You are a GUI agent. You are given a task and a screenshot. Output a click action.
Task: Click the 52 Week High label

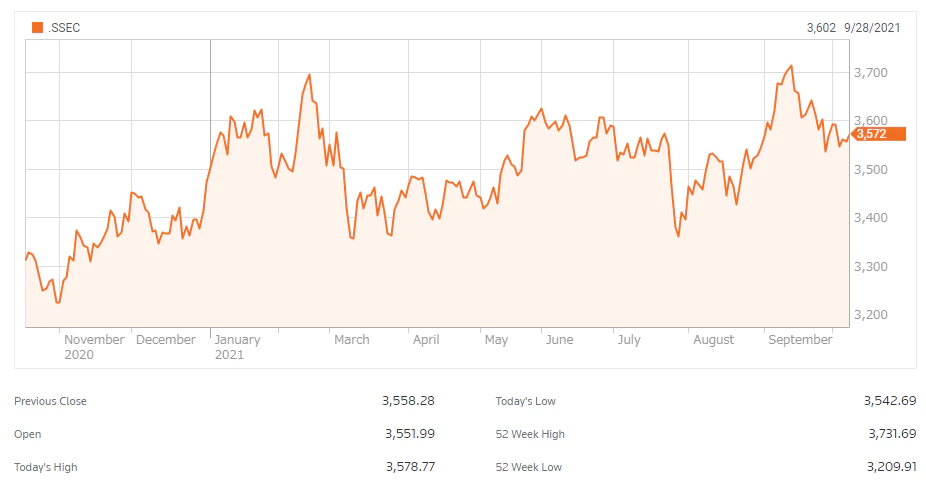coord(530,434)
